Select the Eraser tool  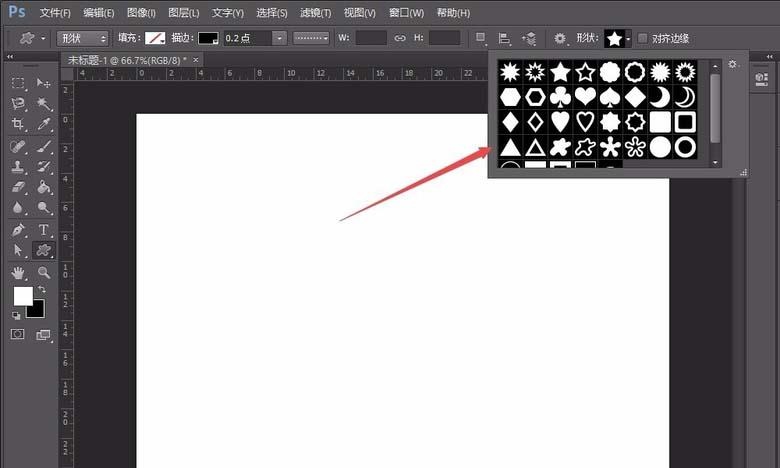[18, 187]
